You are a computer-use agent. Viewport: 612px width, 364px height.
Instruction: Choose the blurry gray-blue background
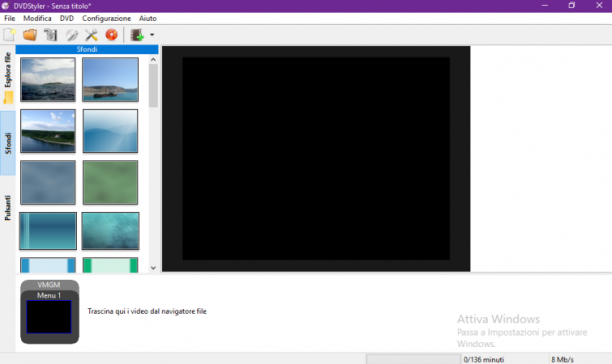[48, 183]
